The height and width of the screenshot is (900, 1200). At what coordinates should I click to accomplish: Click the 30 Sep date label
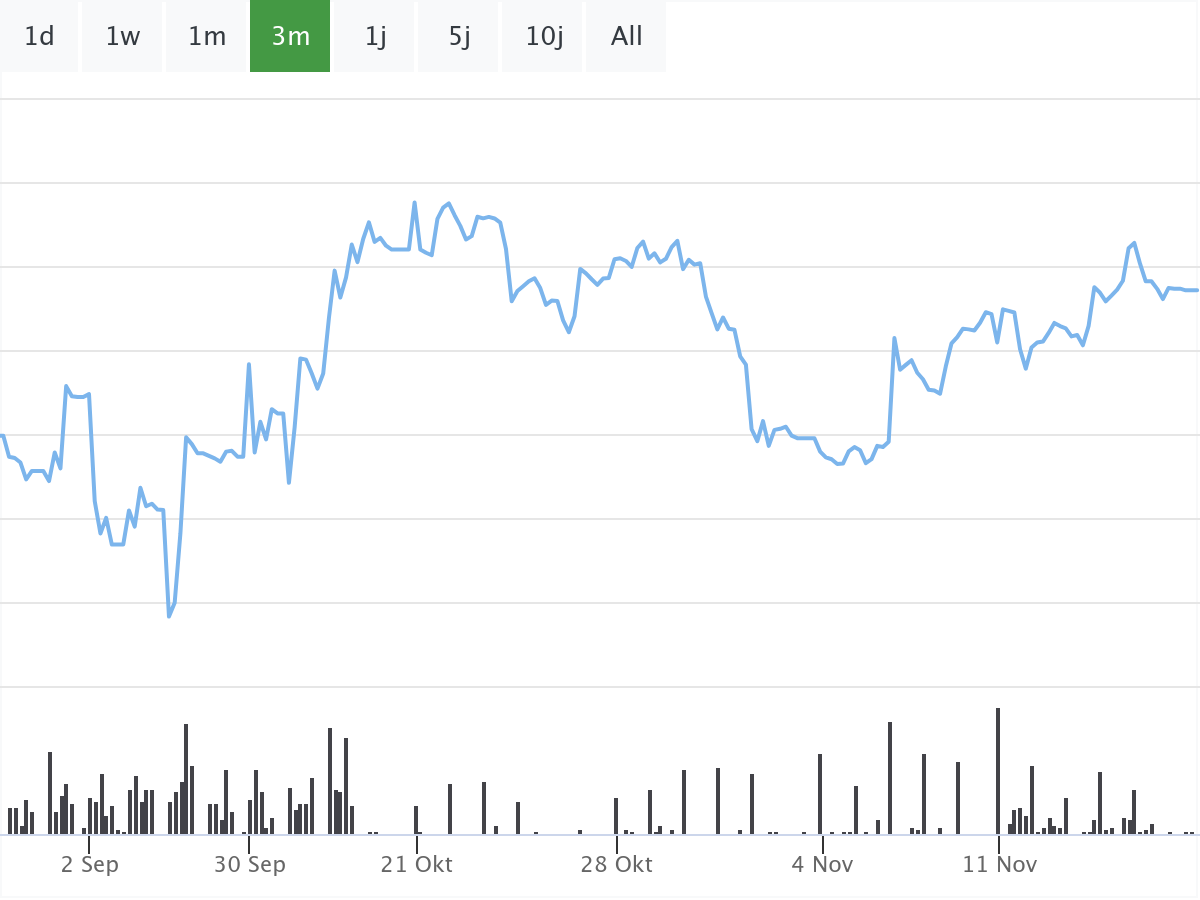point(249,864)
